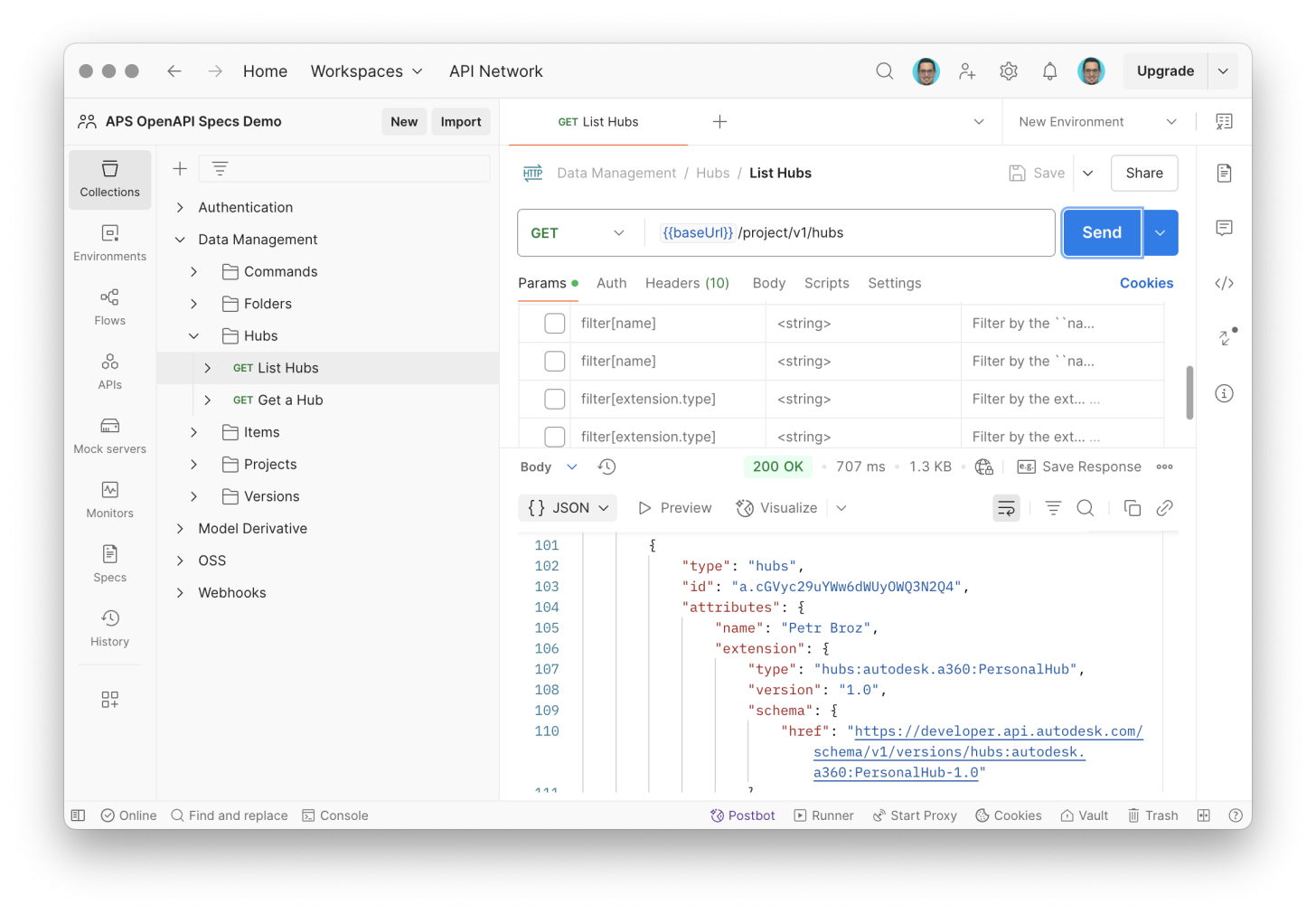Switch to the Body request tab
This screenshot has width=1316, height=914.
768,283
